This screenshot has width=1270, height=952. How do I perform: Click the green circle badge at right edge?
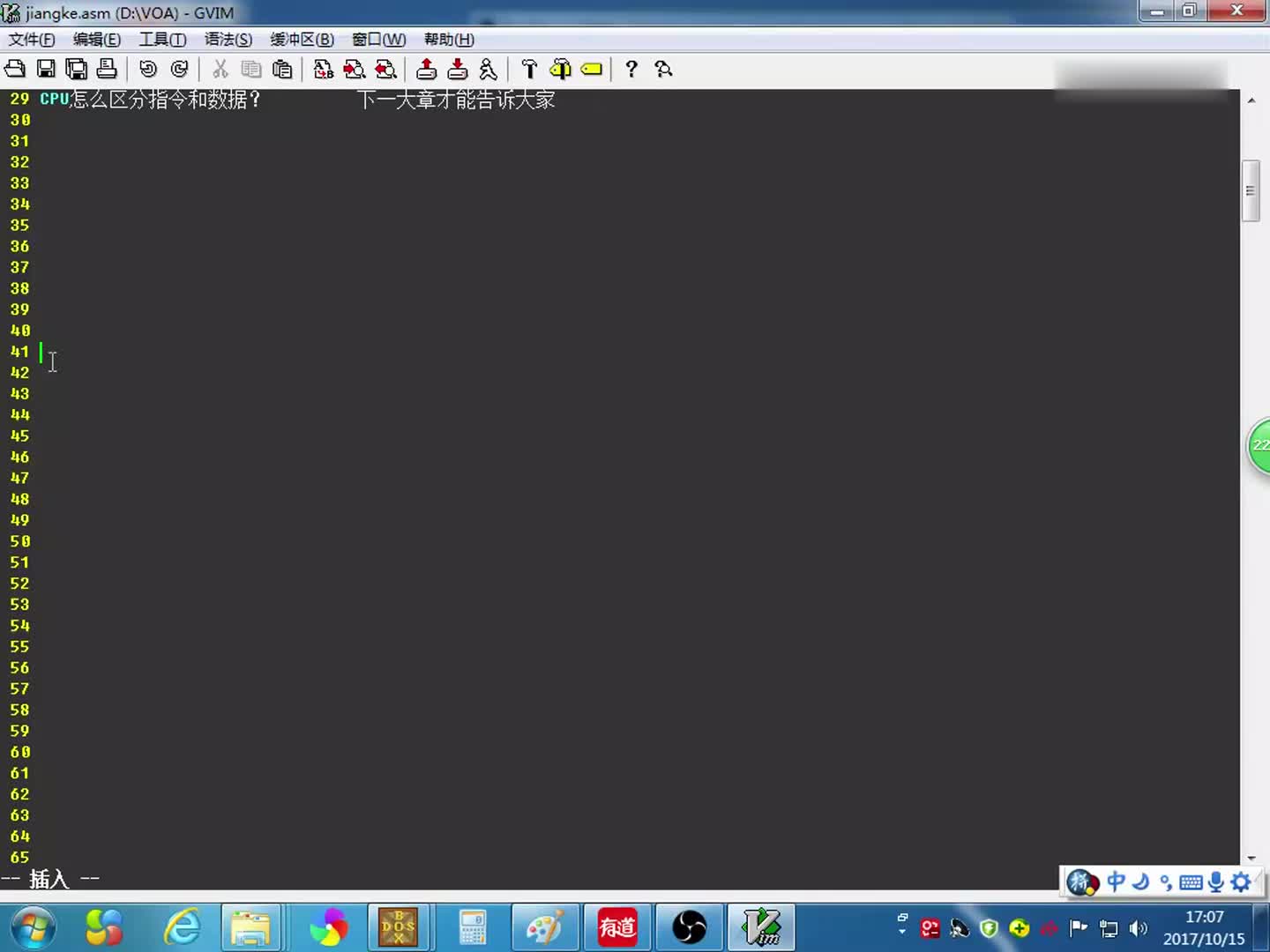(1259, 446)
